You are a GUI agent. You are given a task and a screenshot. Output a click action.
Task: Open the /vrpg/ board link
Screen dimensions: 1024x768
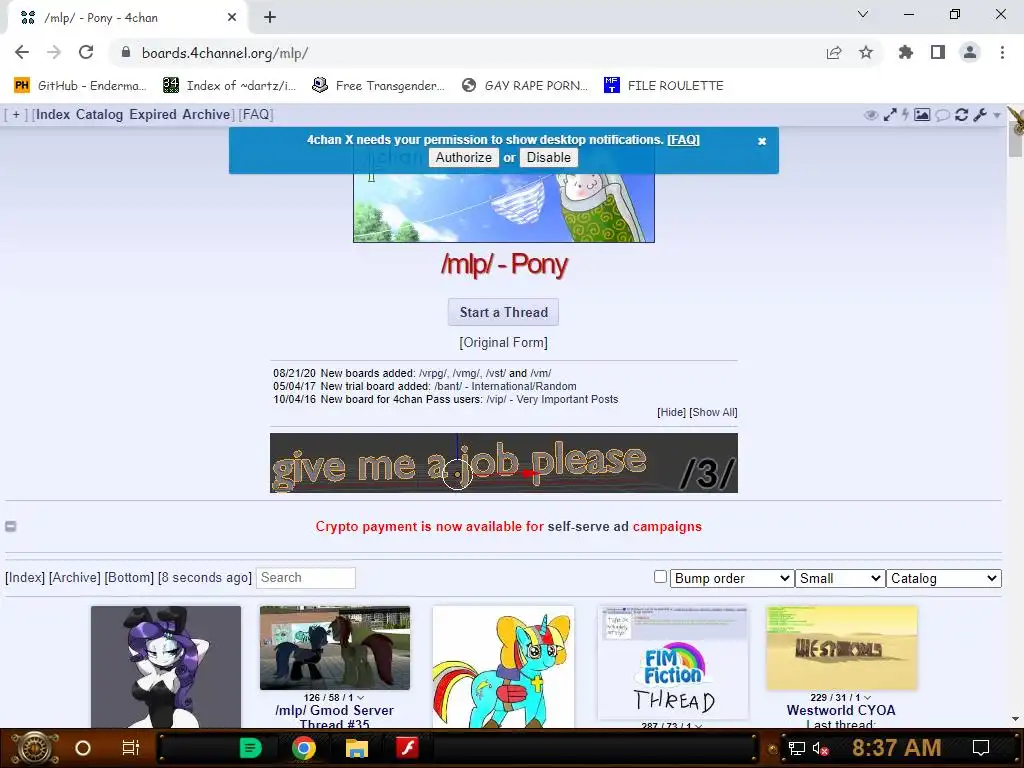[434, 374]
